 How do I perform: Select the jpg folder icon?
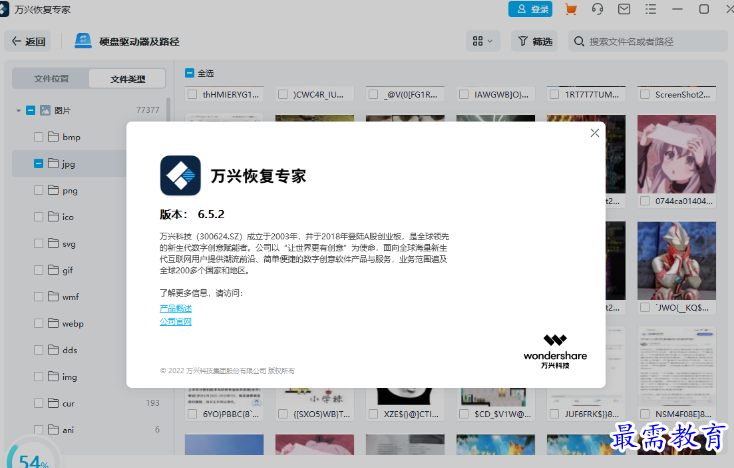[53, 163]
